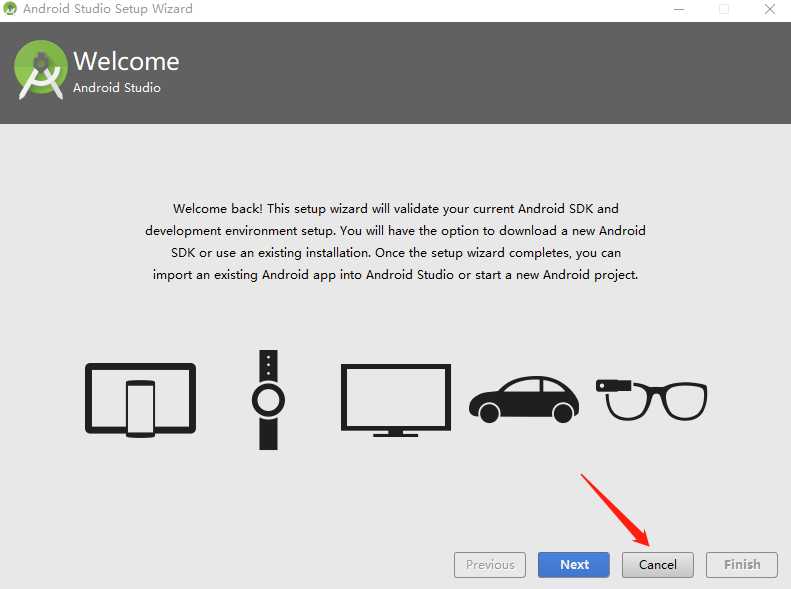Click the Glass eyewear icon
The height and width of the screenshot is (589, 791).
point(651,400)
